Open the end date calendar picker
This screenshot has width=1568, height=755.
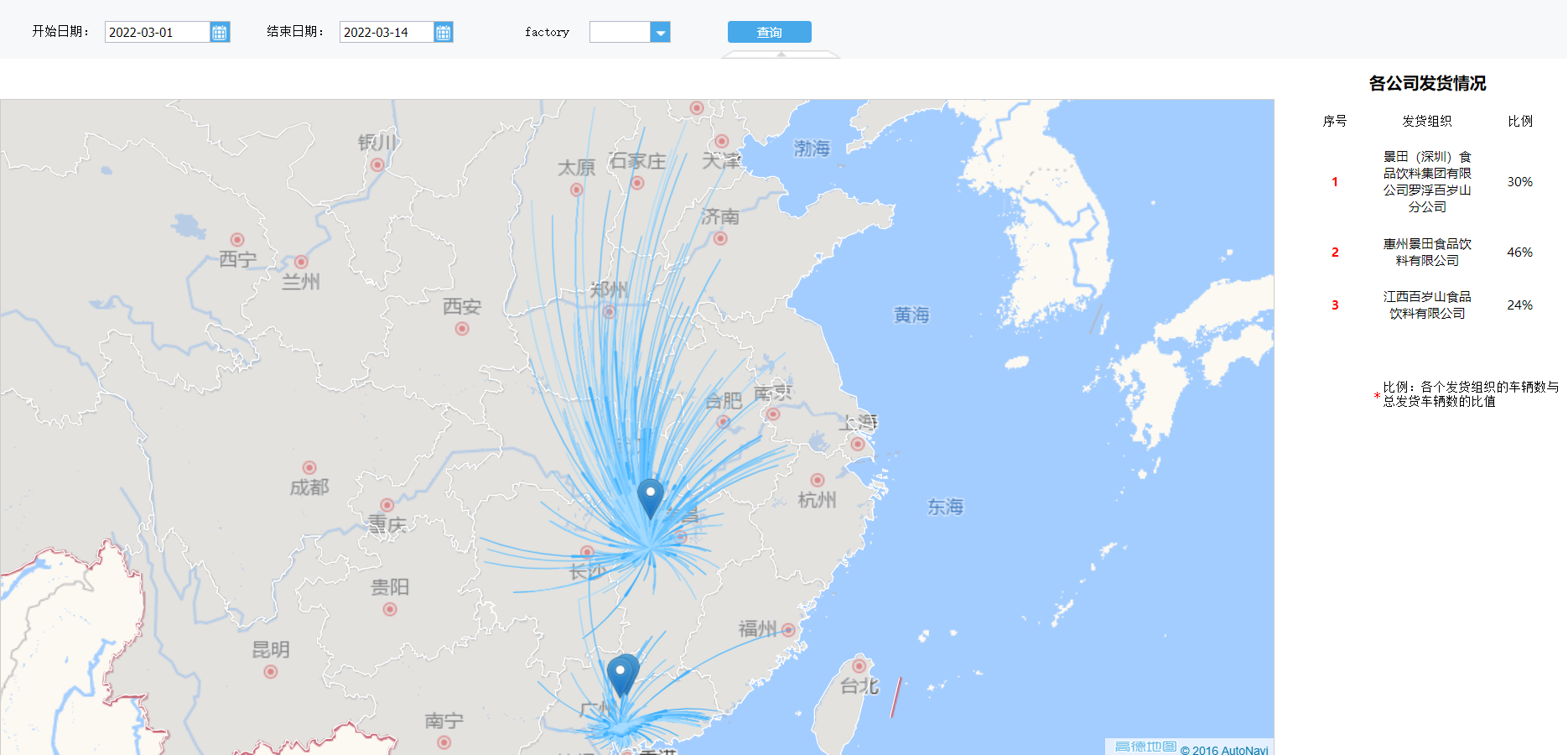tap(444, 32)
